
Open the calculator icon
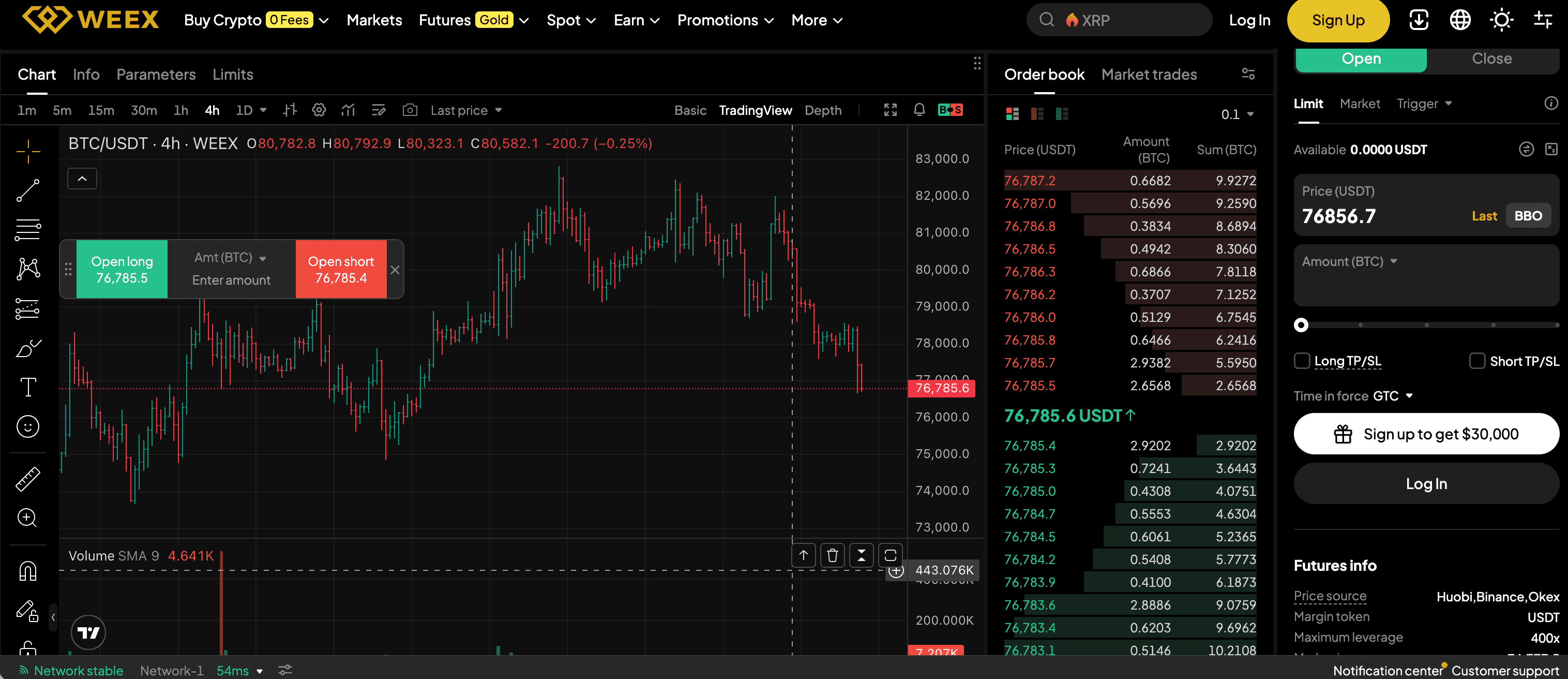[1551, 149]
